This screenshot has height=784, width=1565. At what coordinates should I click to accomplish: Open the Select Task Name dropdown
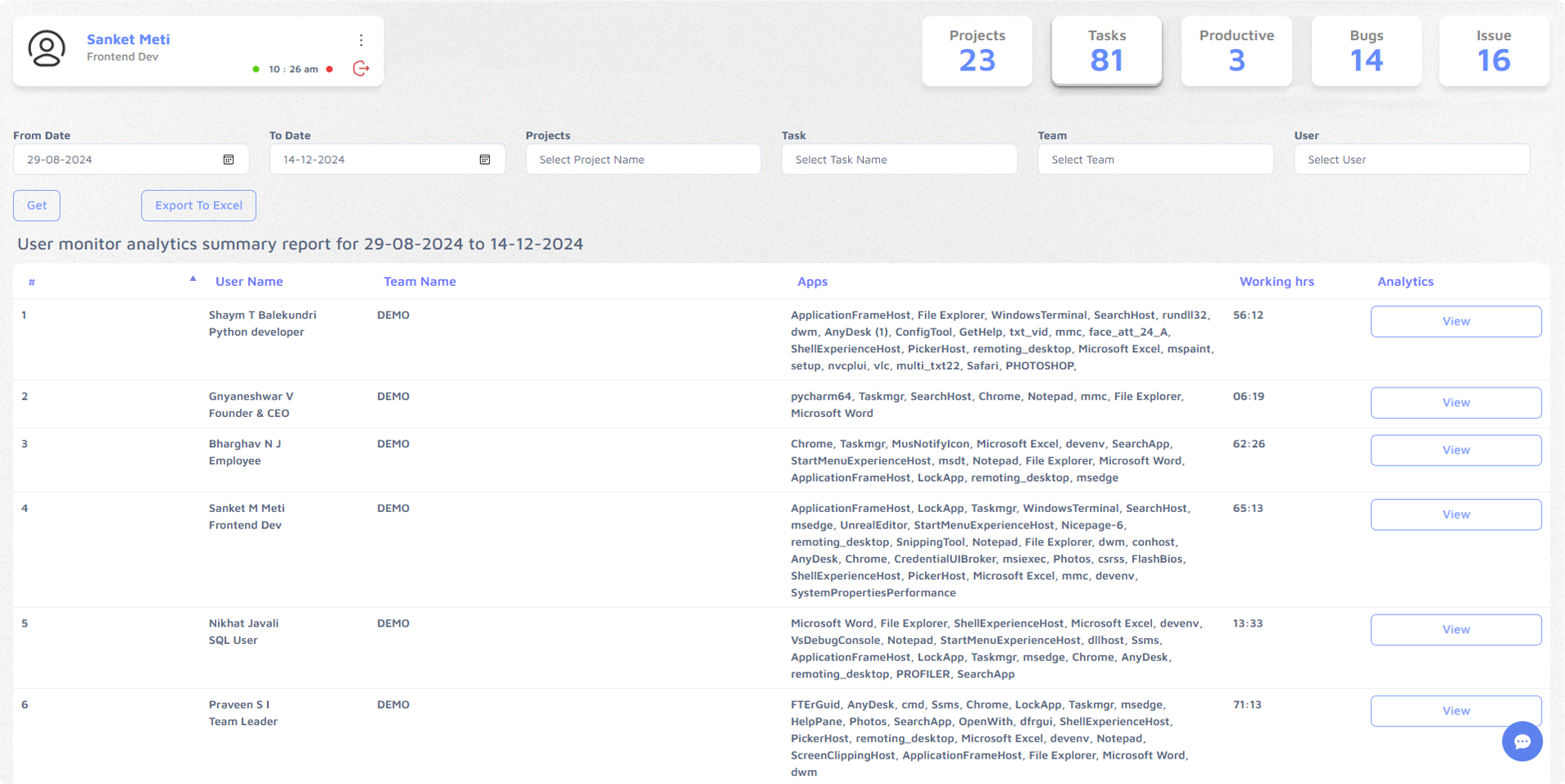(x=899, y=160)
